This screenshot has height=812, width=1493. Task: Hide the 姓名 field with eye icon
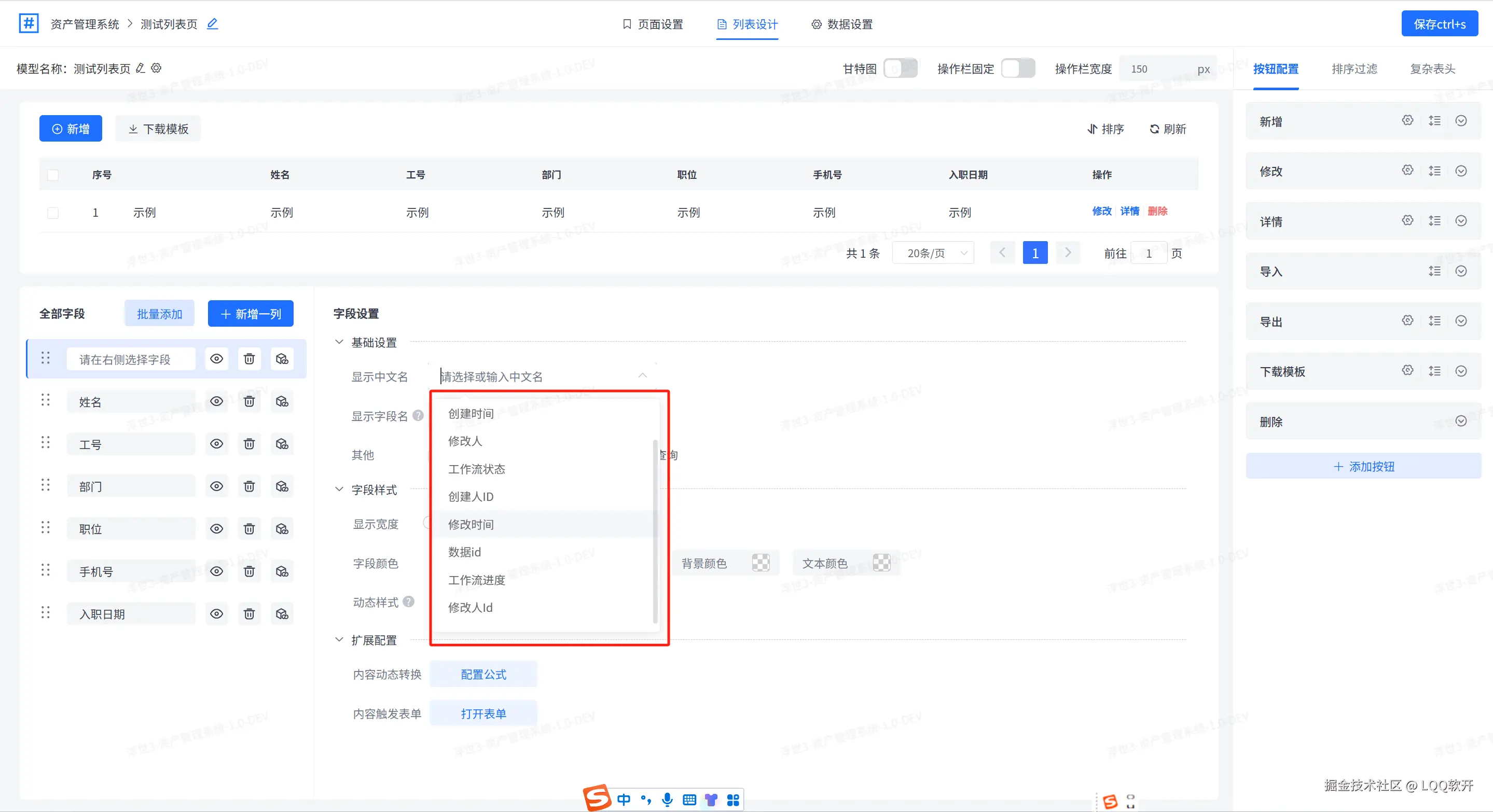[216, 401]
